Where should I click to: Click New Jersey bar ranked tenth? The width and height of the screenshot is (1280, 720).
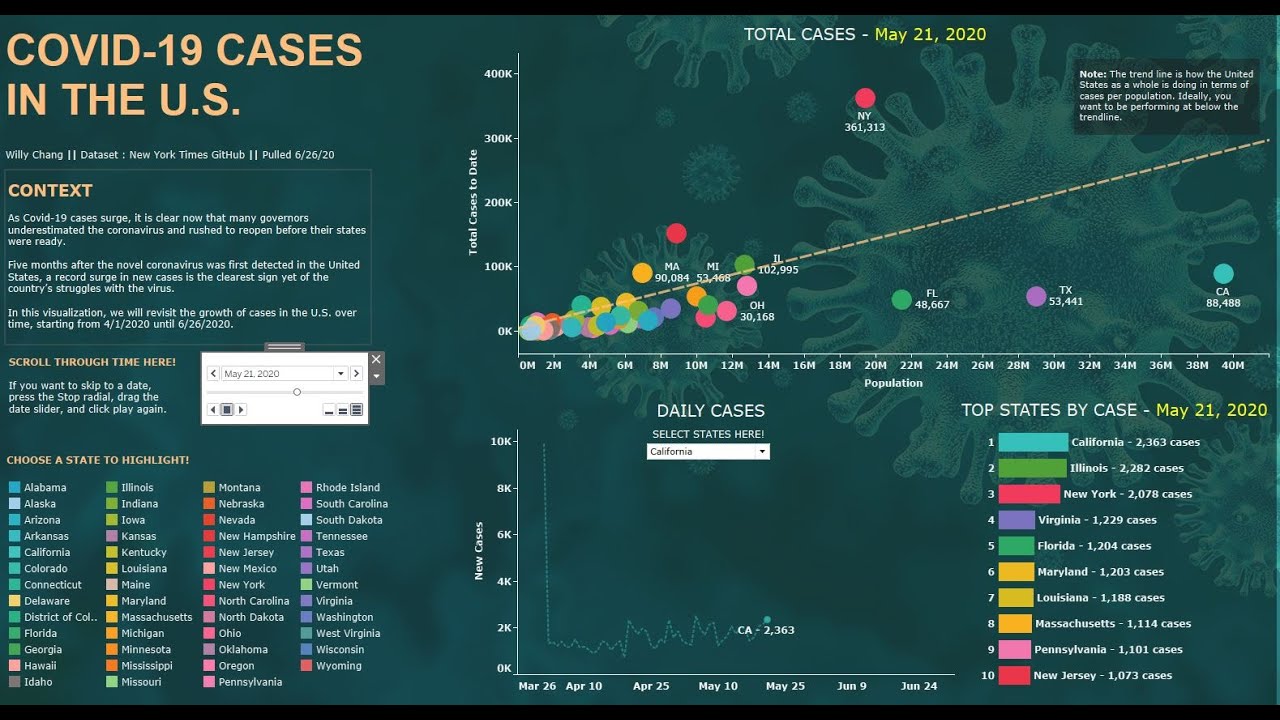click(1014, 676)
